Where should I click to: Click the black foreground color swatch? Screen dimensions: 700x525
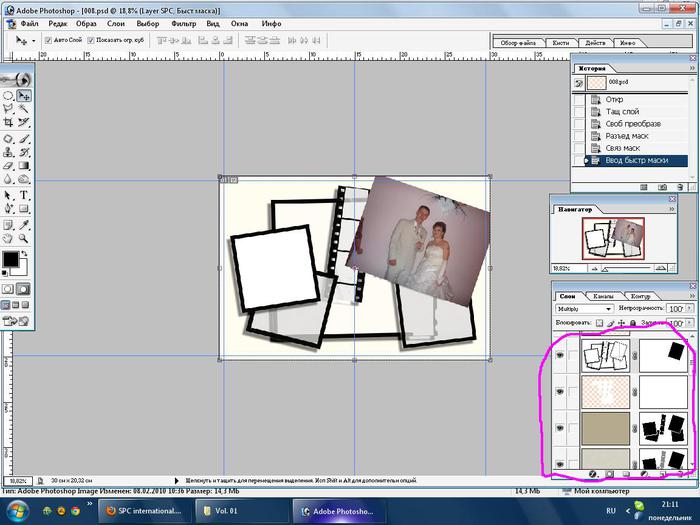coord(11,259)
